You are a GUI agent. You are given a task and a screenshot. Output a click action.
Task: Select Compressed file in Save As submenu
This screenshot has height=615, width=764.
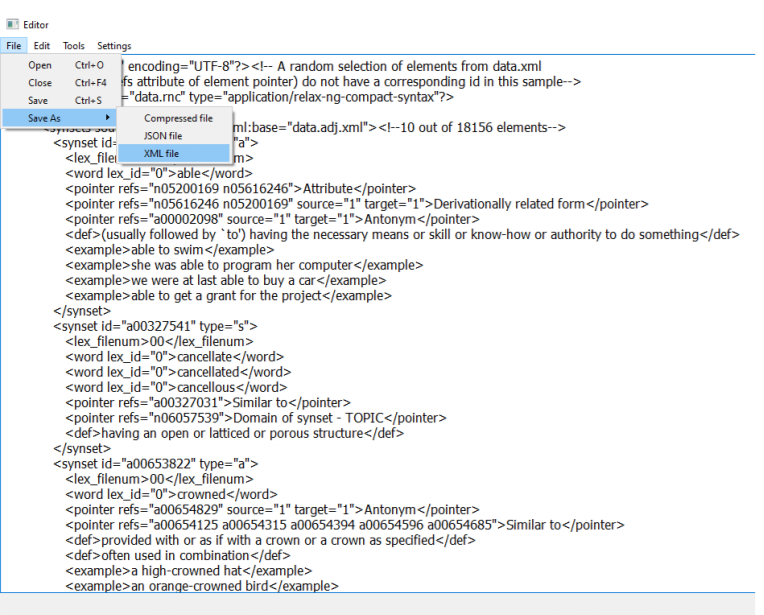(174, 118)
